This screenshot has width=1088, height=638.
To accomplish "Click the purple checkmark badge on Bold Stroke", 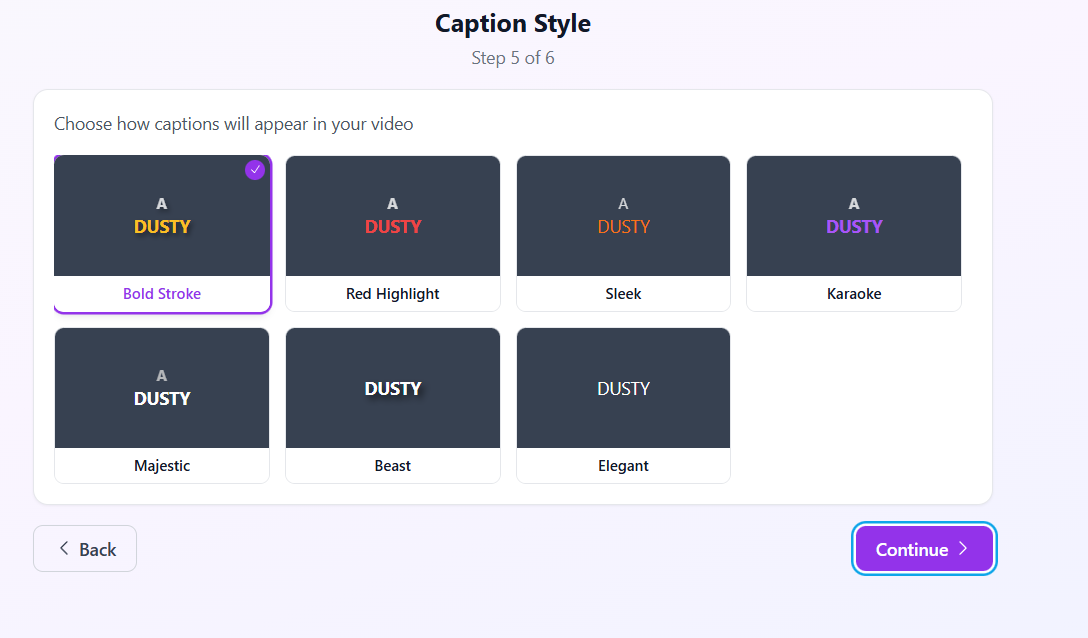I will click(255, 169).
